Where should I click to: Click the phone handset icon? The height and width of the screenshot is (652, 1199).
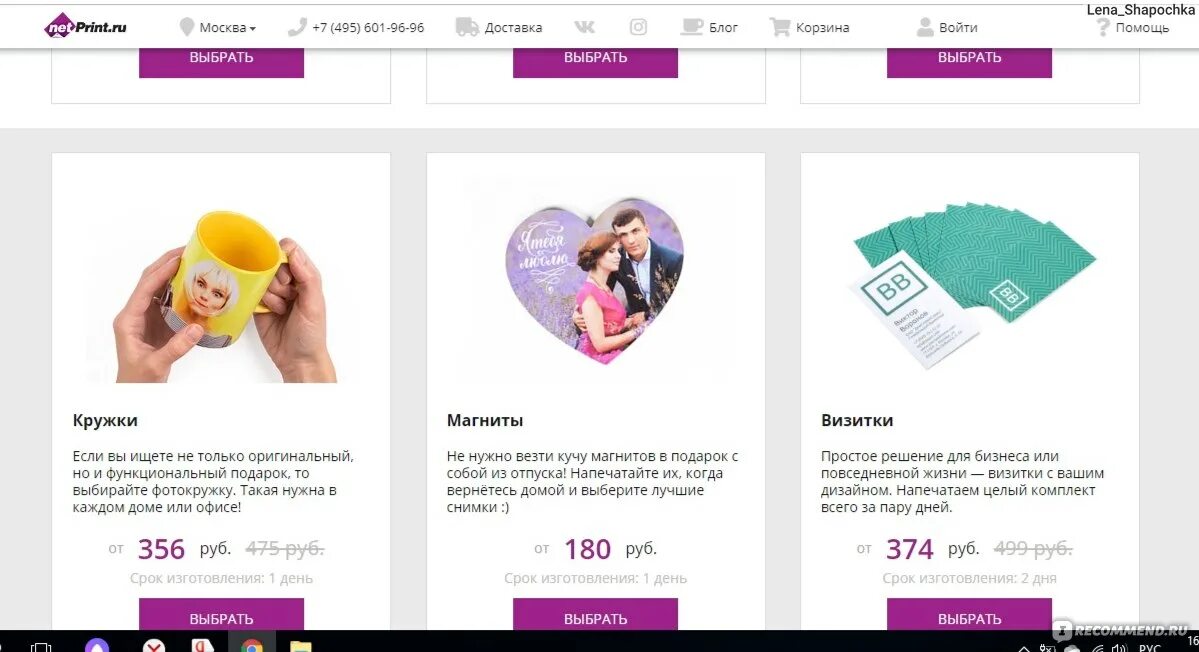(297, 27)
